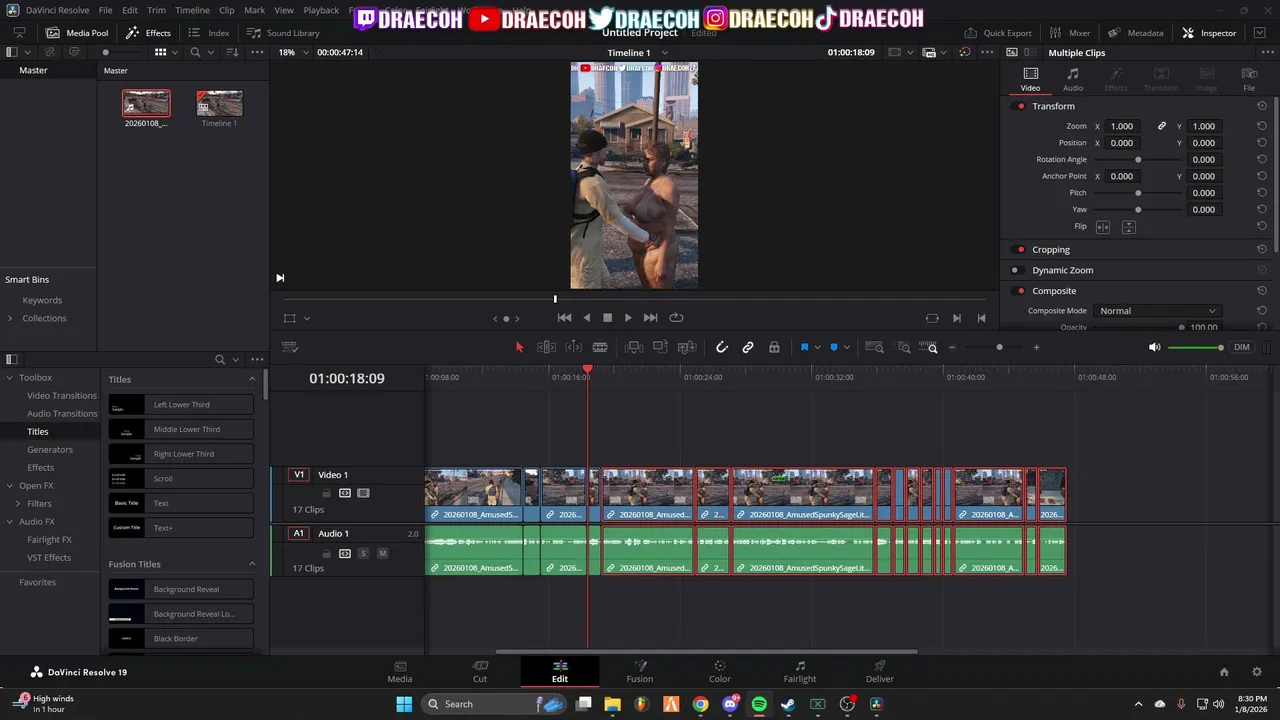The image size is (1280, 720).
Task: Click the V1 destination control
Action: pos(298,475)
